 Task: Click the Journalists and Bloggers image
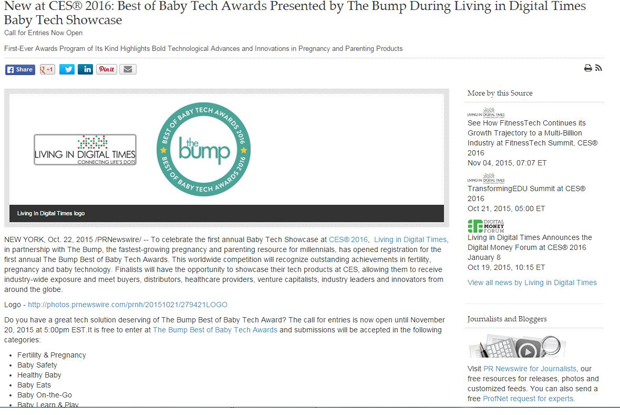(517, 346)
